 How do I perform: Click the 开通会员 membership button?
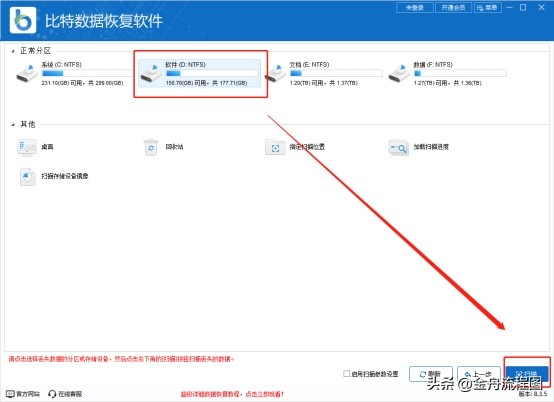tap(454, 7)
